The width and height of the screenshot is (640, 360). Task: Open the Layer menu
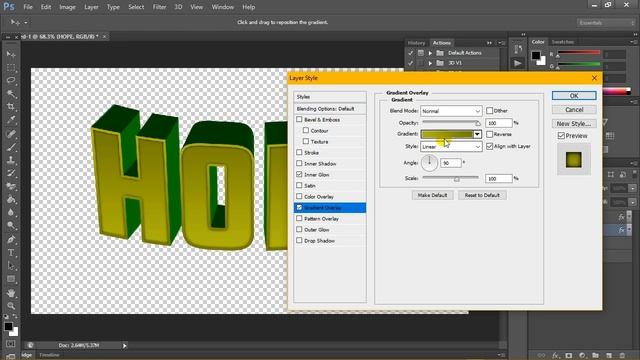(91, 7)
